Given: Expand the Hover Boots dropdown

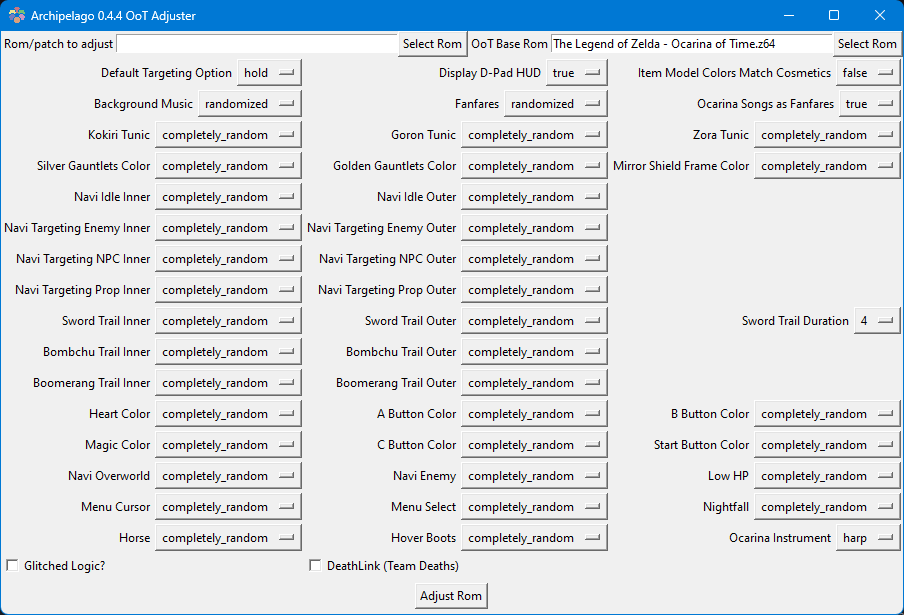Looking at the screenshot, I should (x=534, y=538).
